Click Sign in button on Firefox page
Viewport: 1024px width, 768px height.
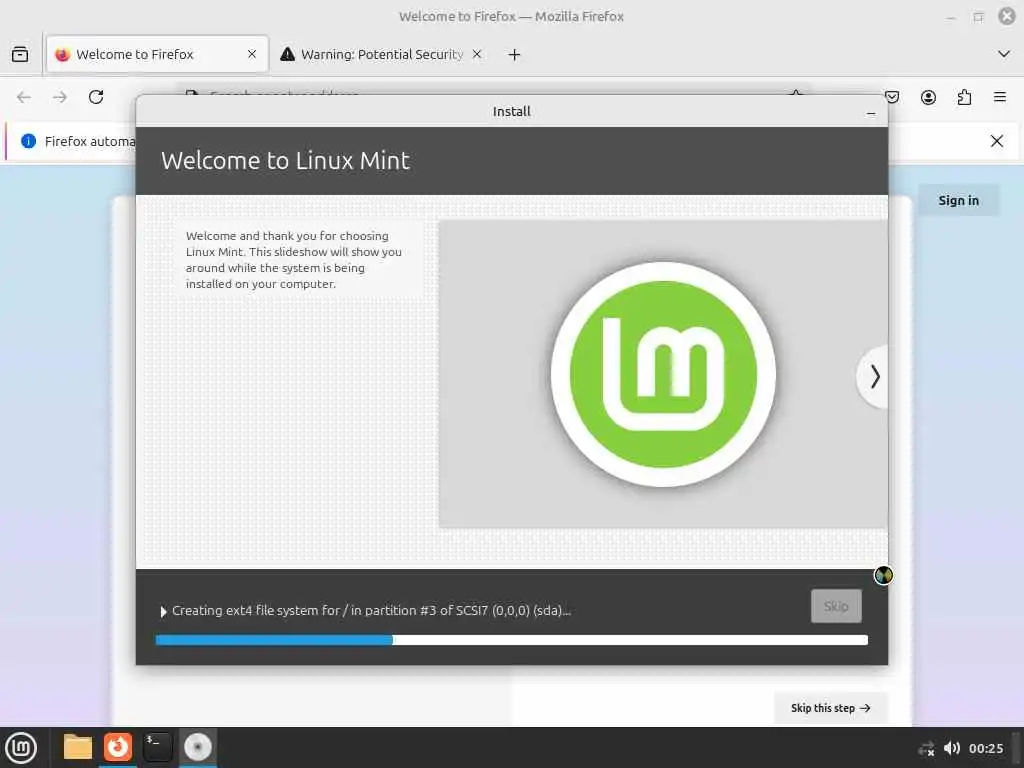click(x=959, y=200)
